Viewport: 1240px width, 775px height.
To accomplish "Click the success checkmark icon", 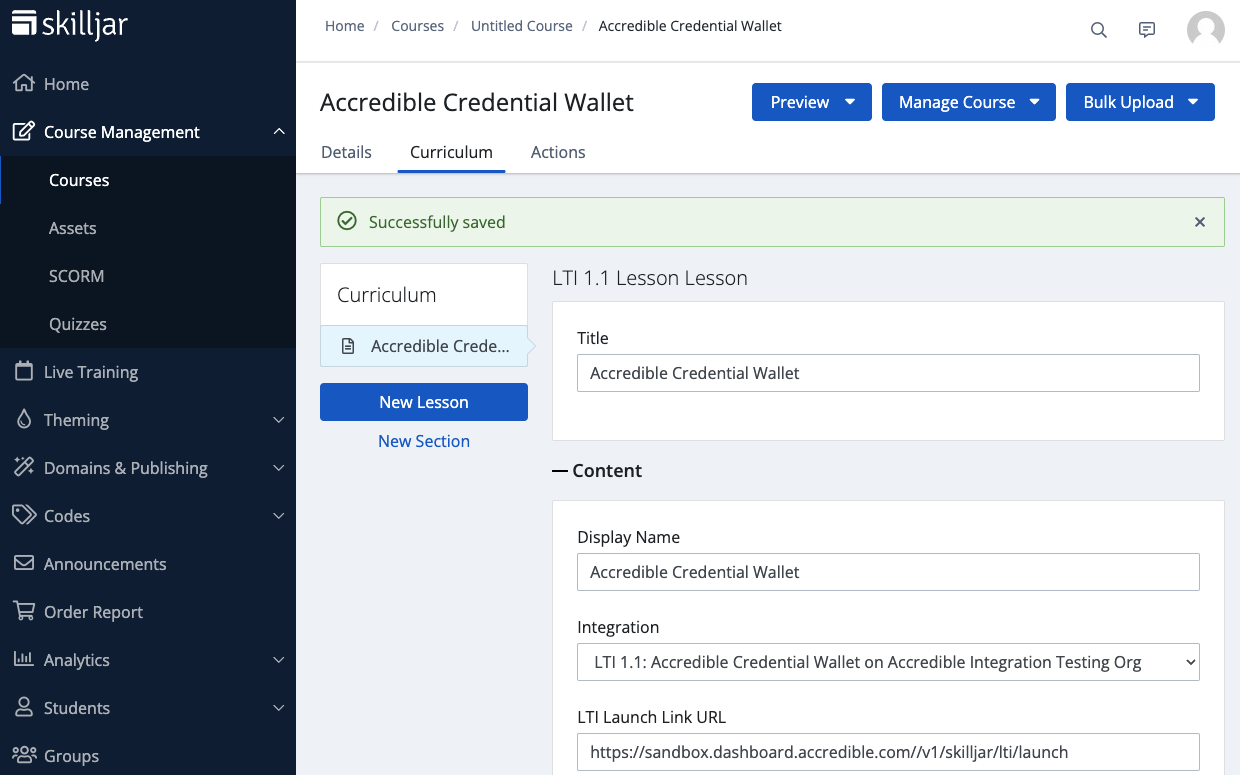I will point(347,222).
